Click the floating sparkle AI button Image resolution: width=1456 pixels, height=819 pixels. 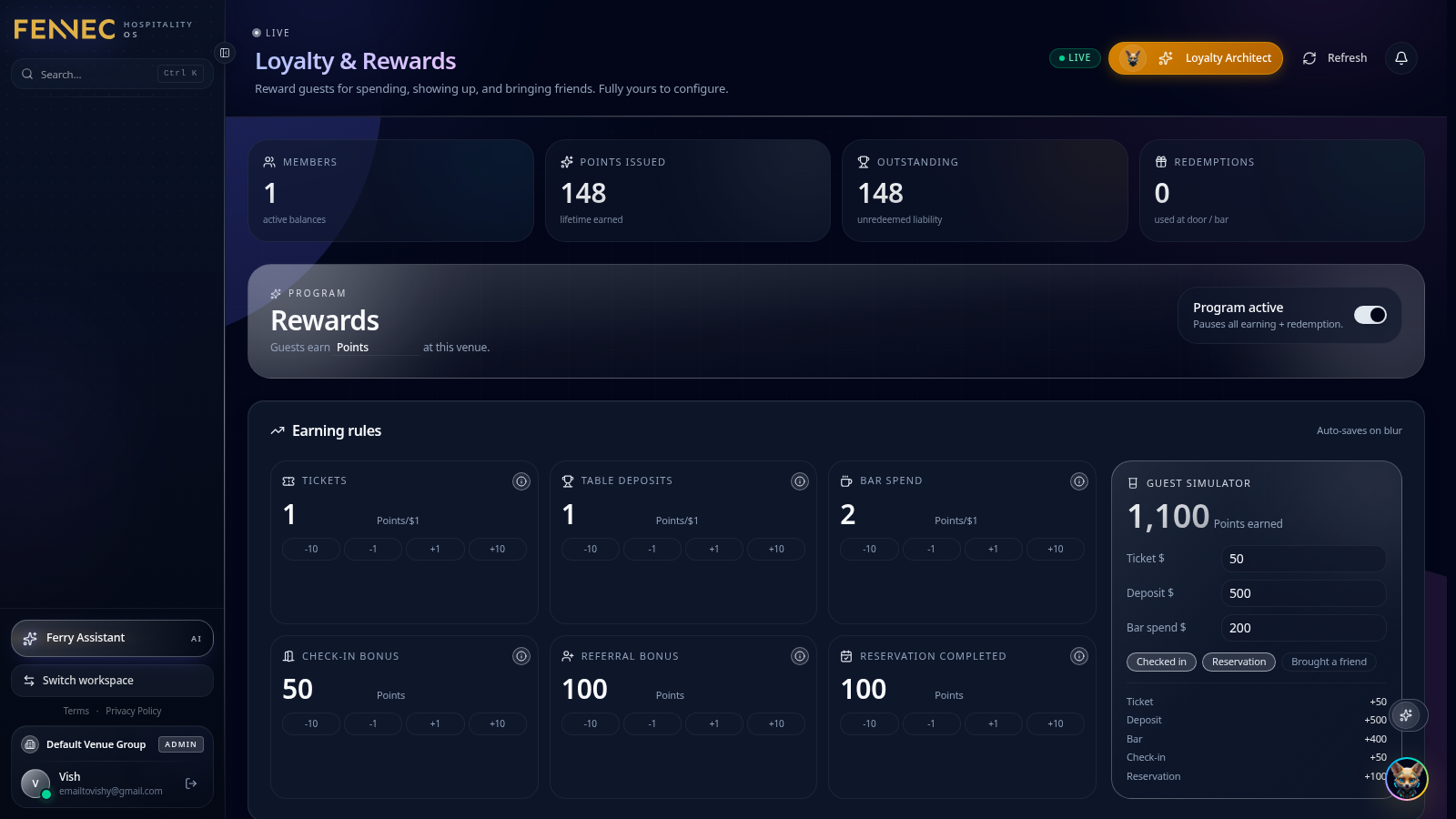click(x=1406, y=715)
